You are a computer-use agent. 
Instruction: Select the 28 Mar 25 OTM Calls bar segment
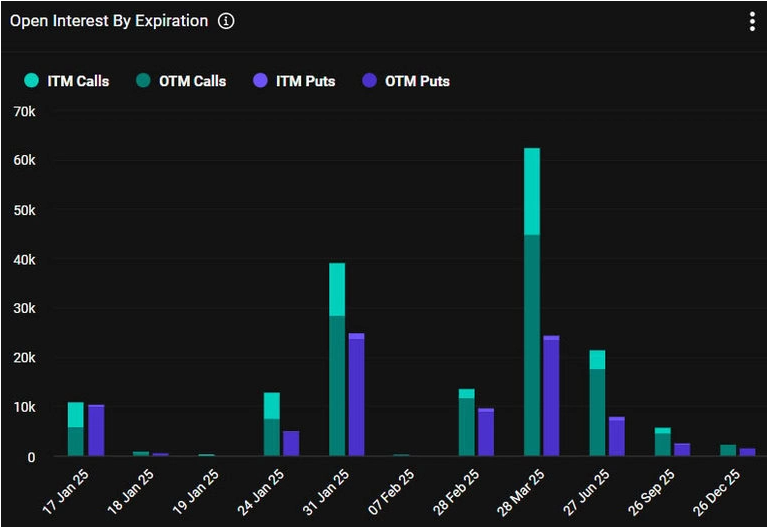click(x=532, y=345)
